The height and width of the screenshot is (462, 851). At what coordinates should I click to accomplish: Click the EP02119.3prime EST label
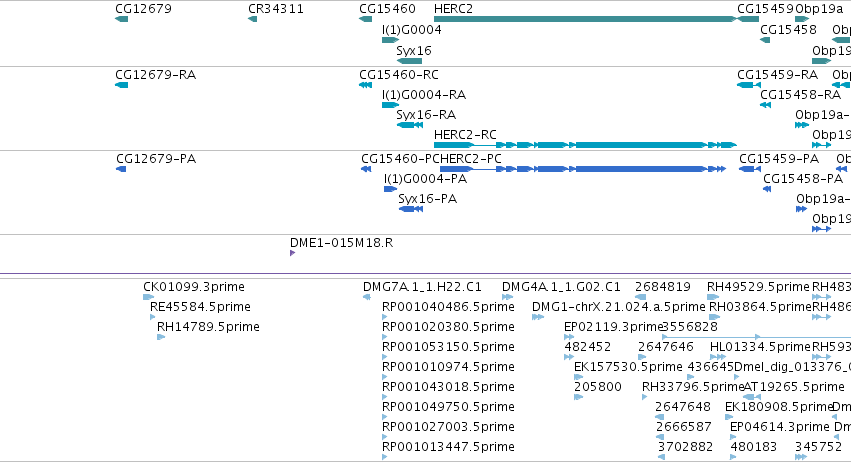point(614,327)
